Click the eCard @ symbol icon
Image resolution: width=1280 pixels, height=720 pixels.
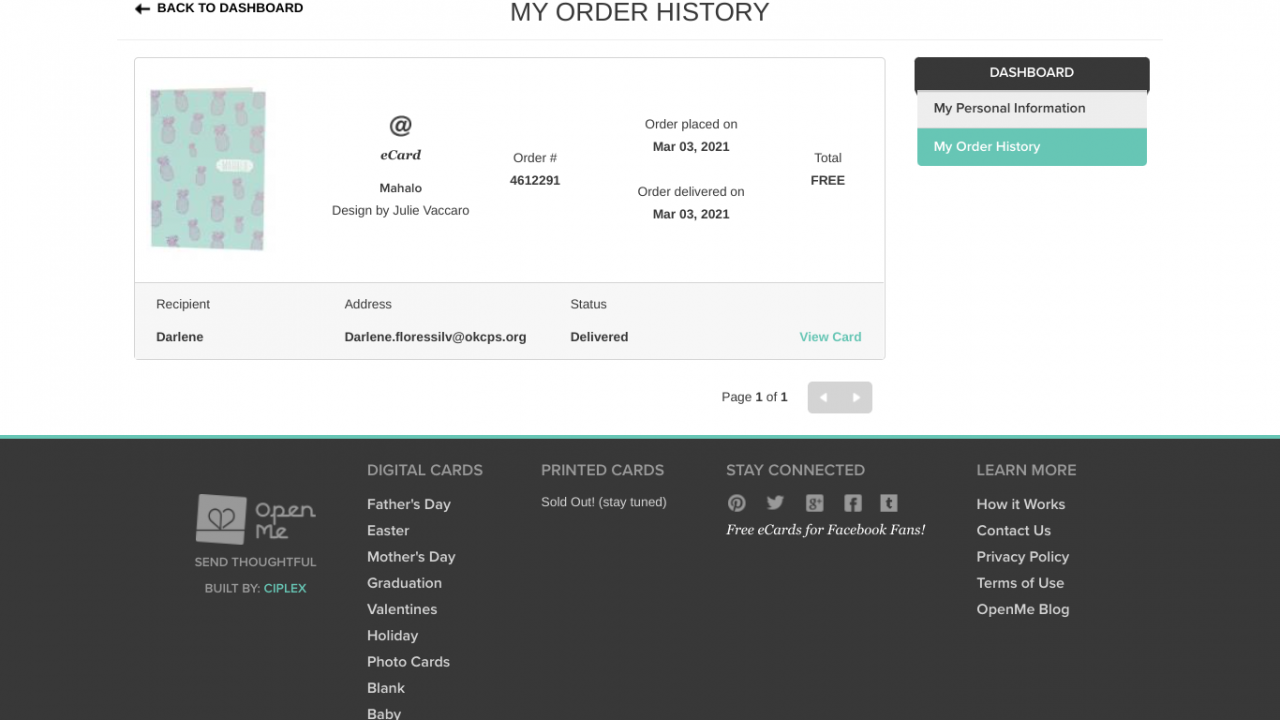400,126
